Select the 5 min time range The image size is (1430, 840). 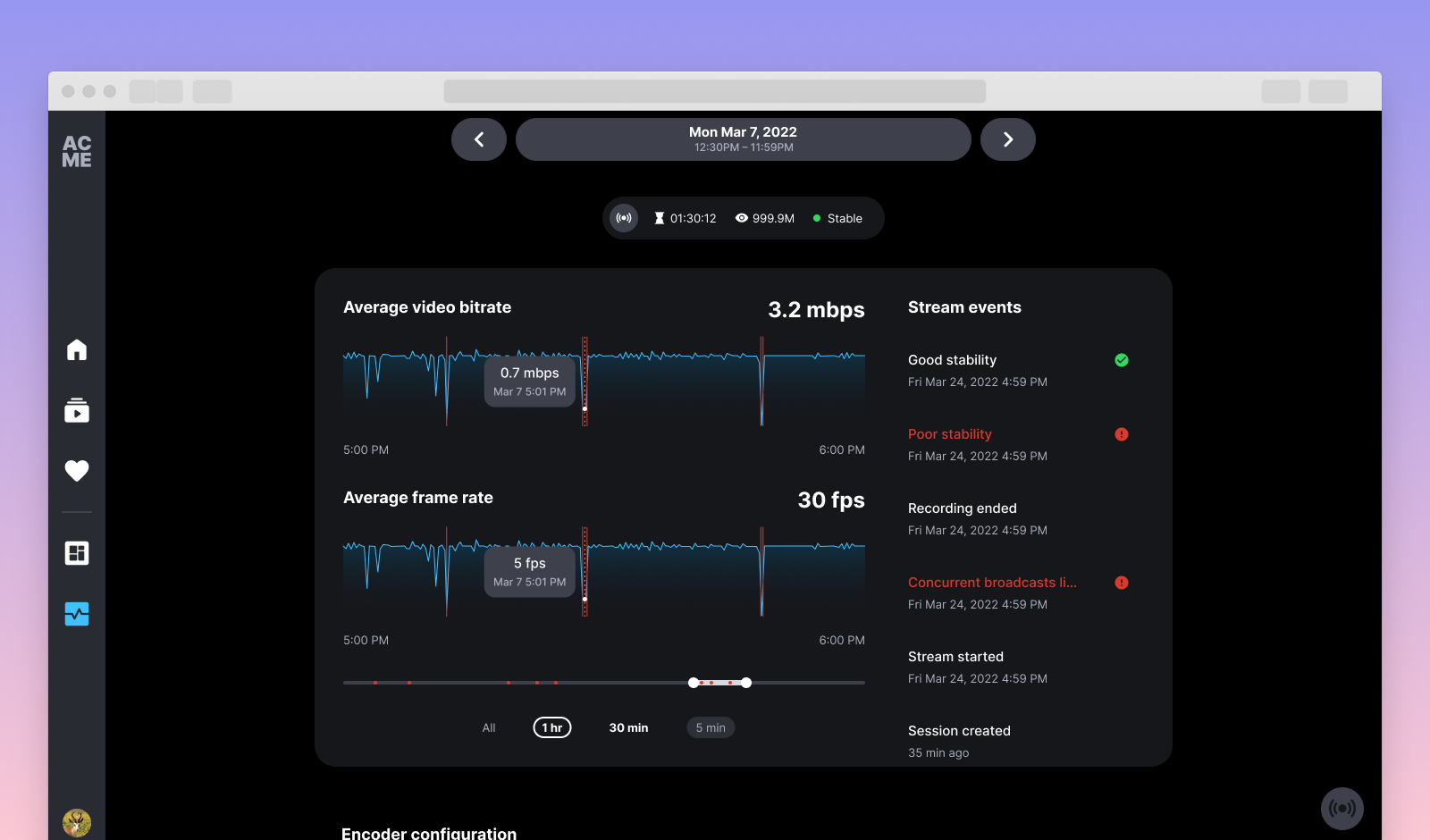(x=711, y=727)
